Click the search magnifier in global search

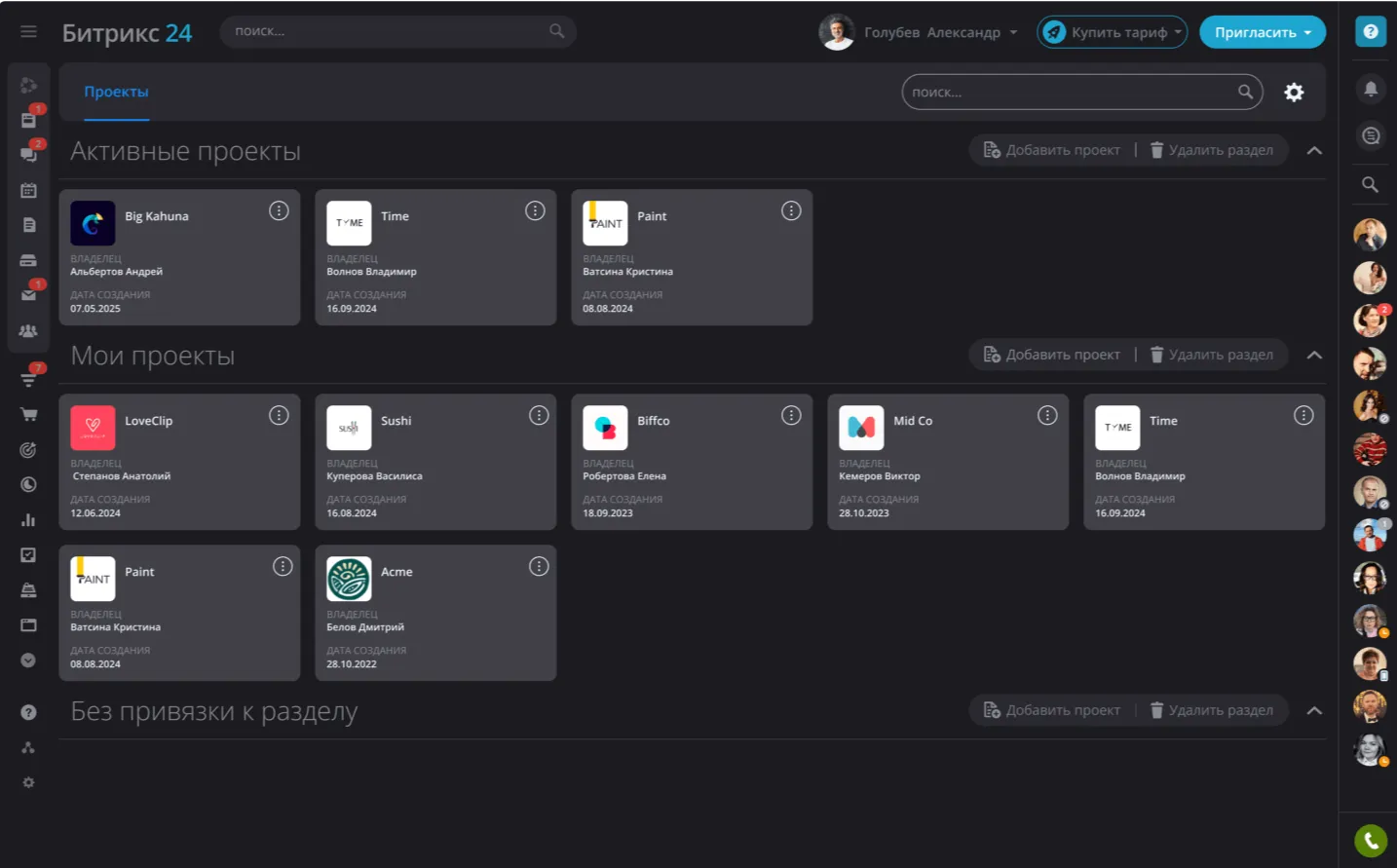[x=556, y=31]
